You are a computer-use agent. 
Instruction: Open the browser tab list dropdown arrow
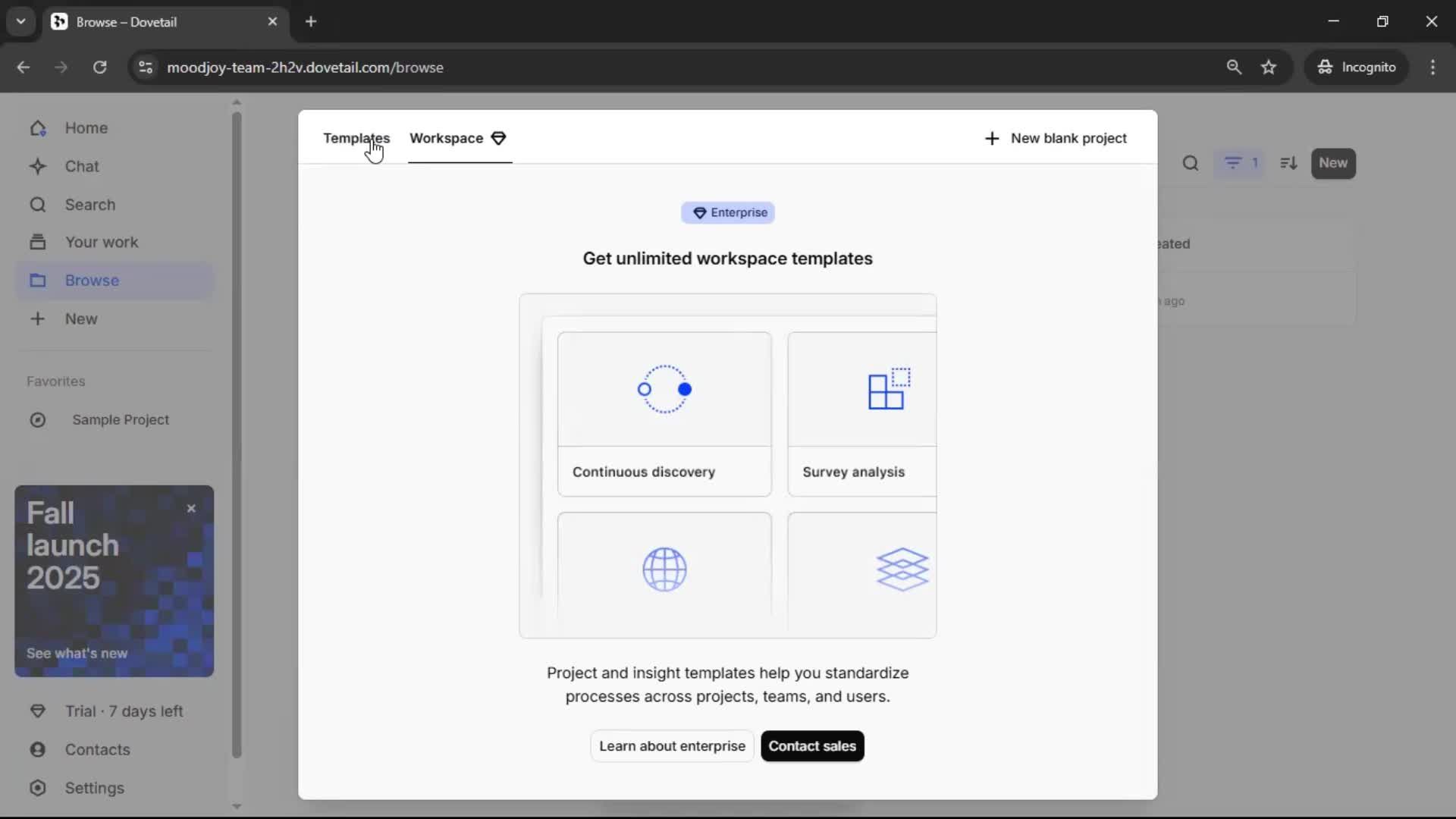(x=20, y=21)
